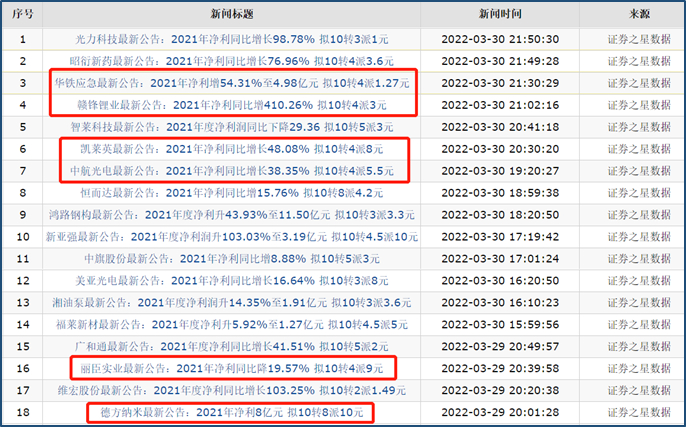Click 证券之星数据 source in row 18

(639, 412)
